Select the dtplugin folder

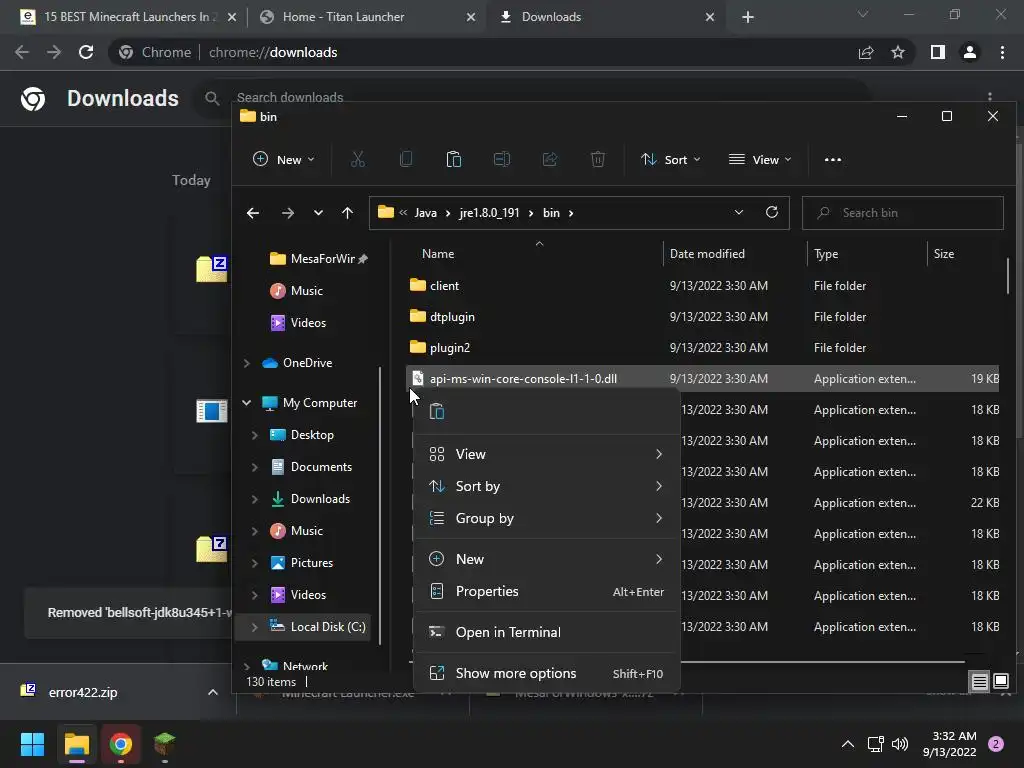click(703, 317)
